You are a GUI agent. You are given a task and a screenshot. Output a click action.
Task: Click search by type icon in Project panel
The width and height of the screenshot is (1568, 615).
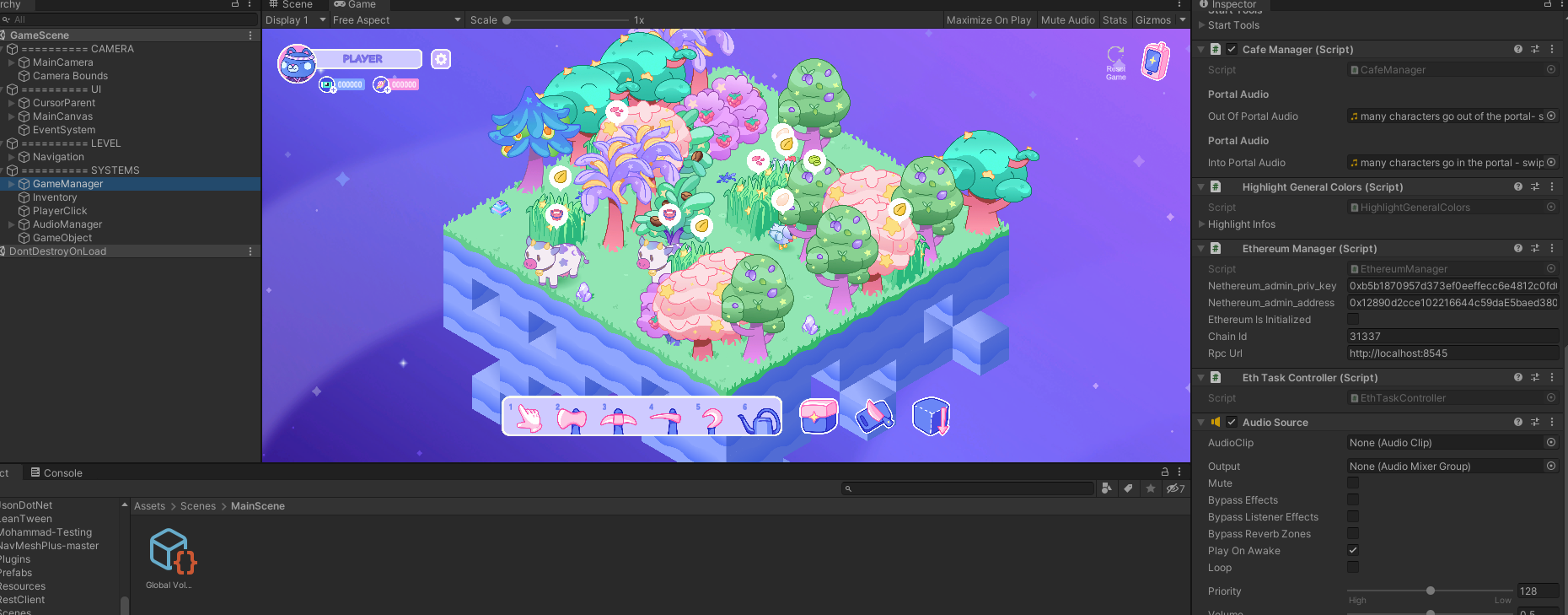tap(1107, 488)
